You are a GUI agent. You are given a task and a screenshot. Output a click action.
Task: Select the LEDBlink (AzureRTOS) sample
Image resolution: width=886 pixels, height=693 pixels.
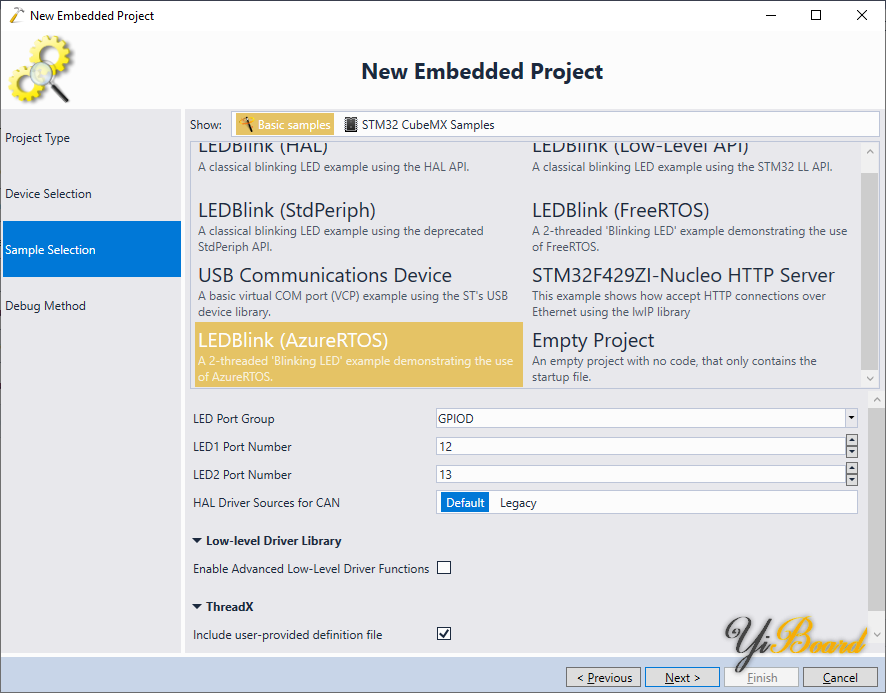pyautogui.click(x=359, y=354)
